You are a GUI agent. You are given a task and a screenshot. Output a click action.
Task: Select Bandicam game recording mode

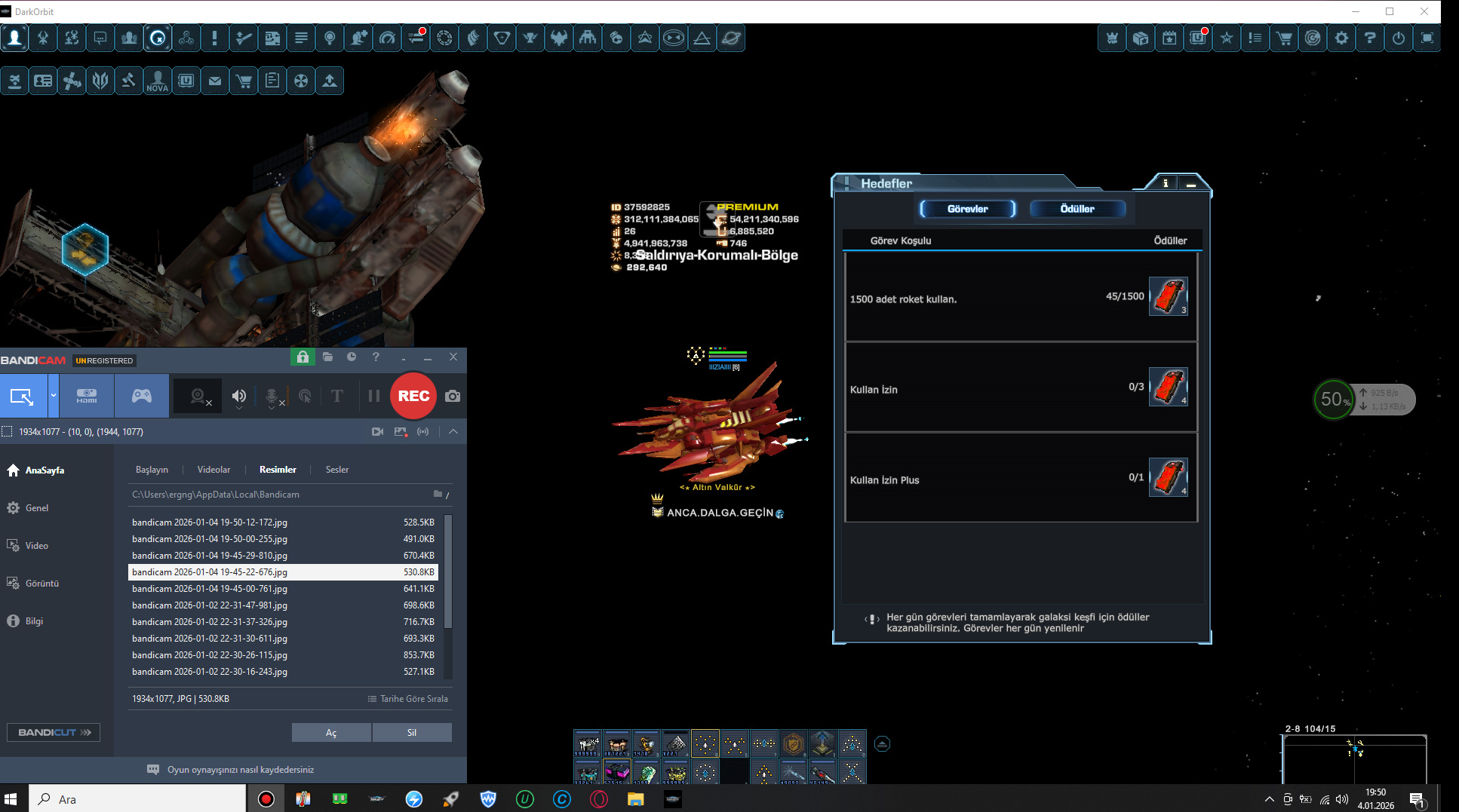tap(142, 396)
